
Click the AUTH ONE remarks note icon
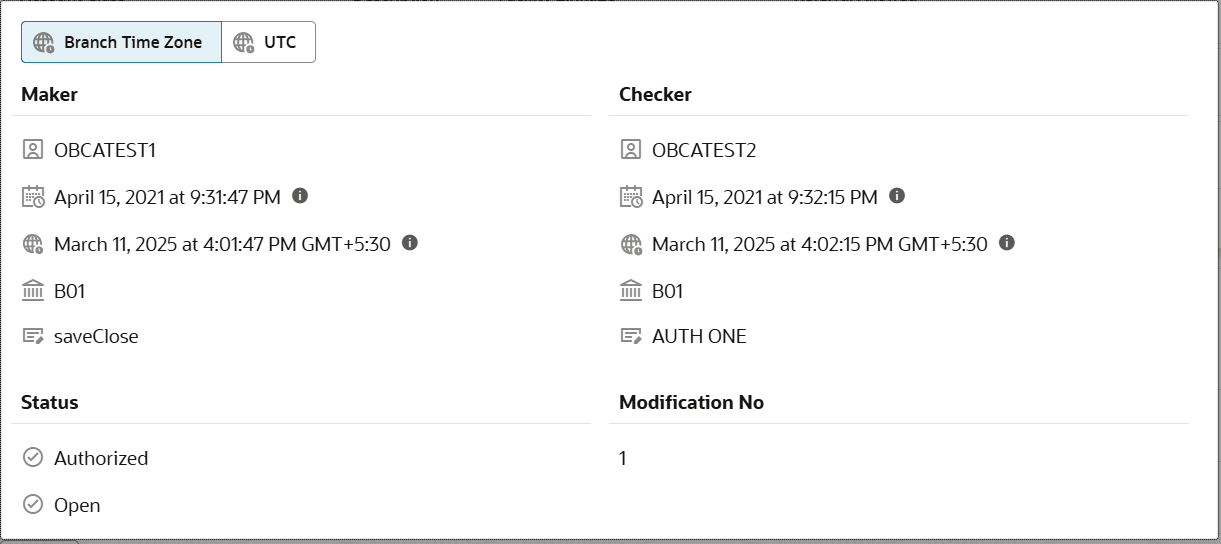click(631, 336)
